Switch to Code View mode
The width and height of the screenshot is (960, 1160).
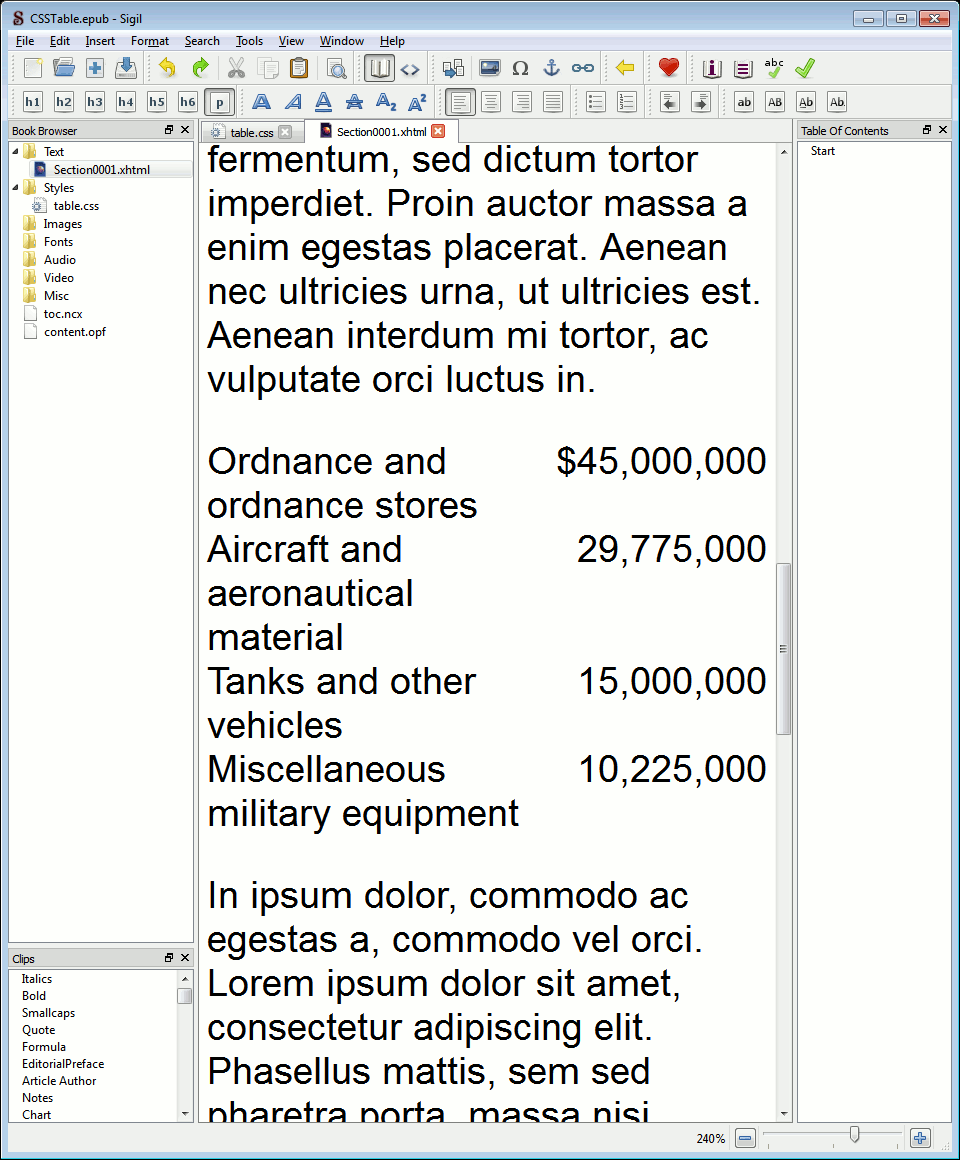pyautogui.click(x=410, y=70)
